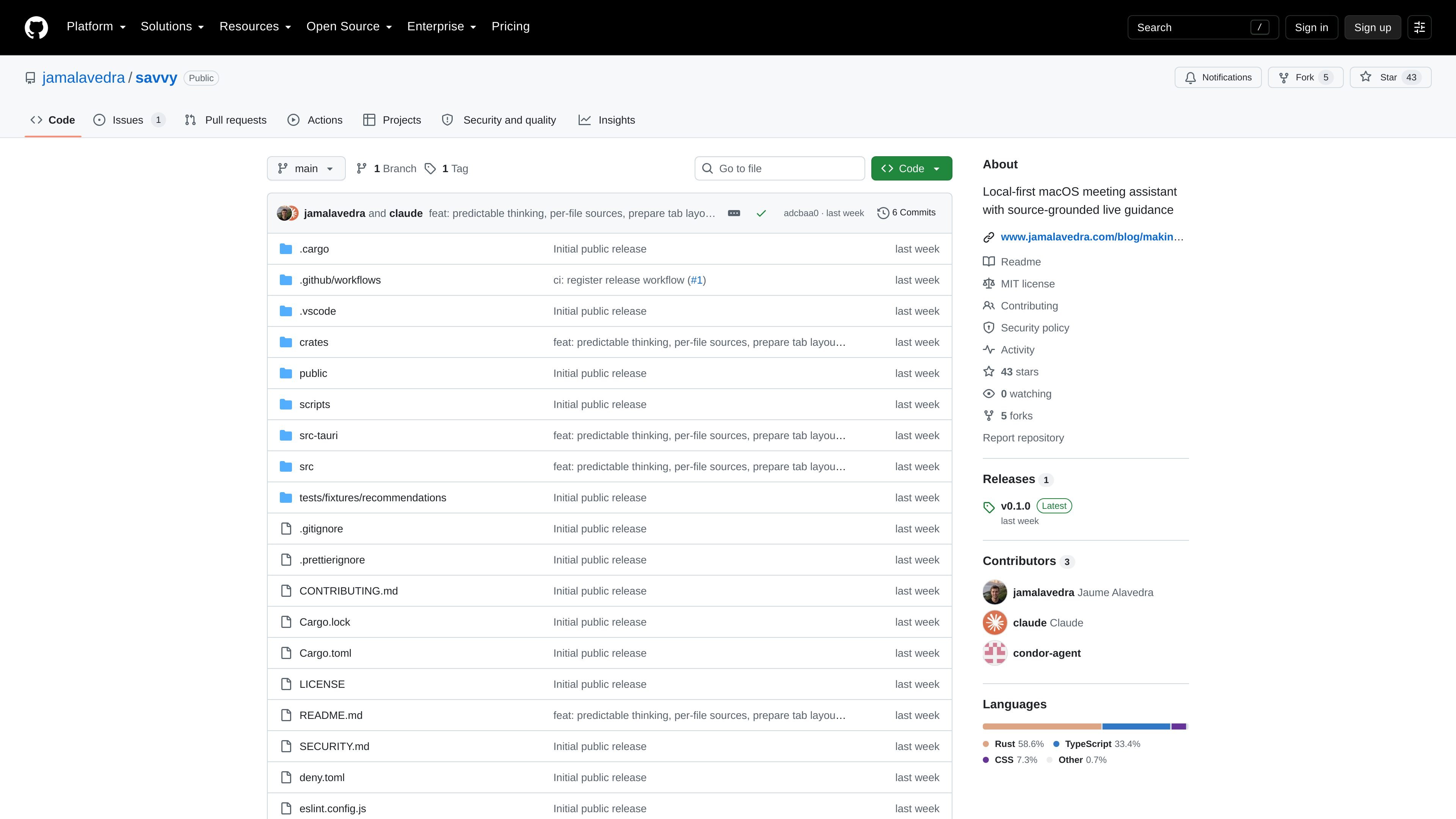
Task: Open the green Code dropdown button
Action: point(911,168)
